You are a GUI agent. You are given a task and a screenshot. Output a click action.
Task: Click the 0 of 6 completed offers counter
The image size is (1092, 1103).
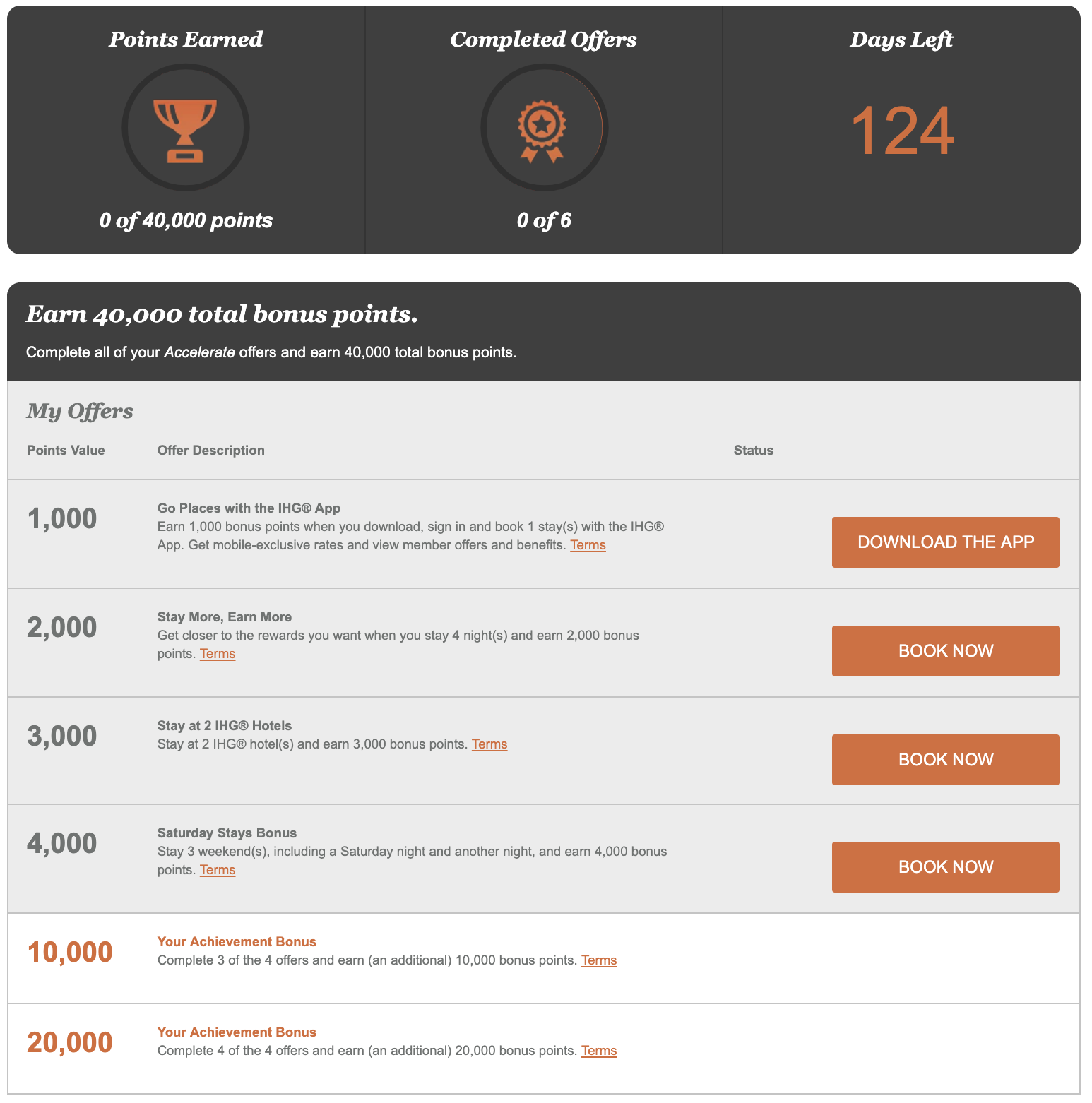544,220
